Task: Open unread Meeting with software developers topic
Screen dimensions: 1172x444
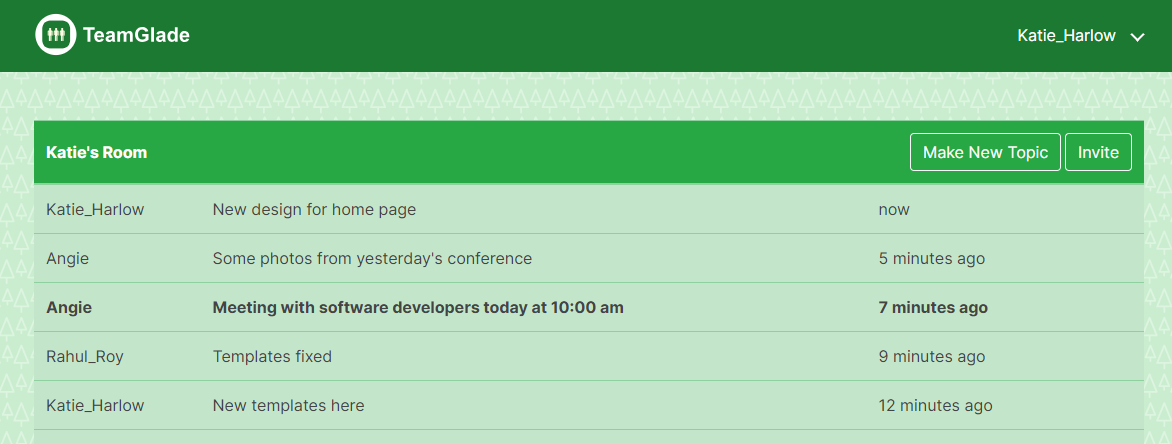Action: tap(418, 307)
